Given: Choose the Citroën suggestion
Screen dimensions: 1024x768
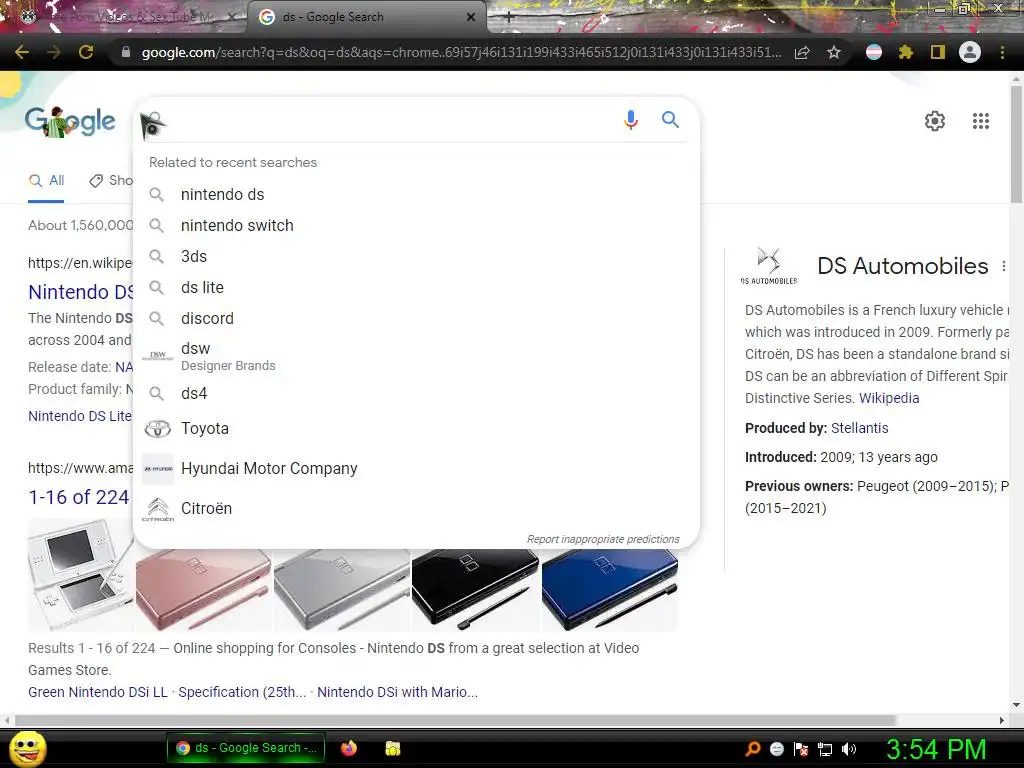Looking at the screenshot, I should click(416, 508).
